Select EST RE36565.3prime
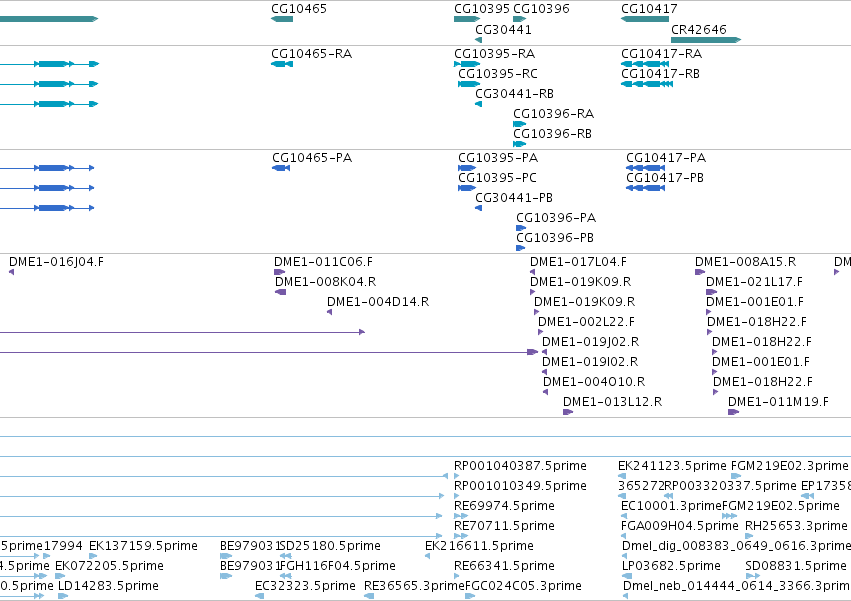Image resolution: width=851 pixels, height=601 pixels. click(414, 586)
